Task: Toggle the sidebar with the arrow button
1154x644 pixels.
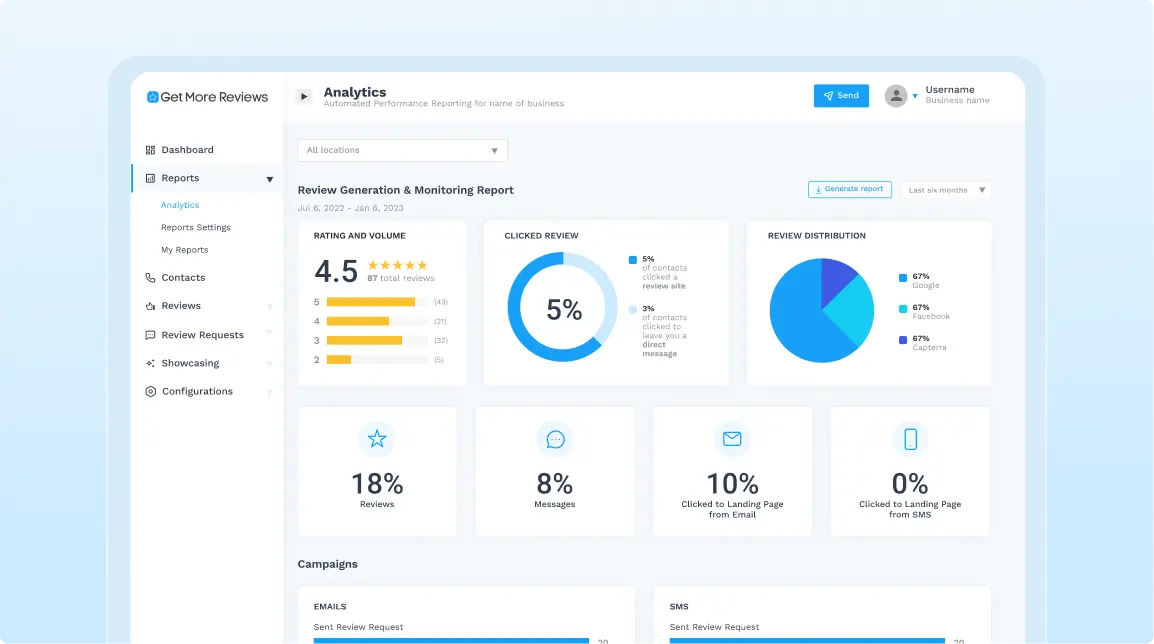Action: (304, 96)
